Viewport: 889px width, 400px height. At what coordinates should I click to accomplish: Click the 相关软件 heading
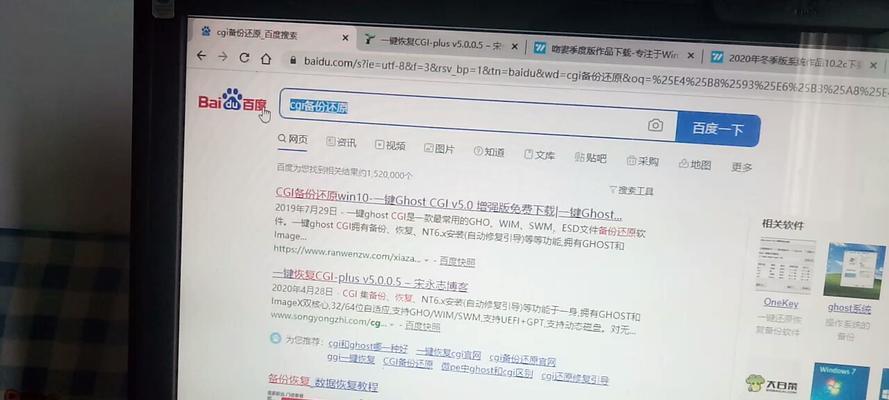coord(783,225)
